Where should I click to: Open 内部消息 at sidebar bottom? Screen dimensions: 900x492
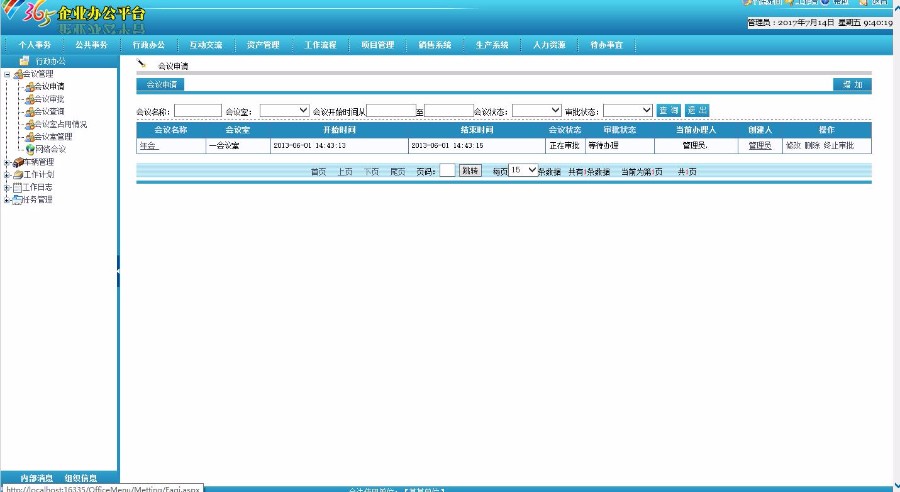coord(36,478)
